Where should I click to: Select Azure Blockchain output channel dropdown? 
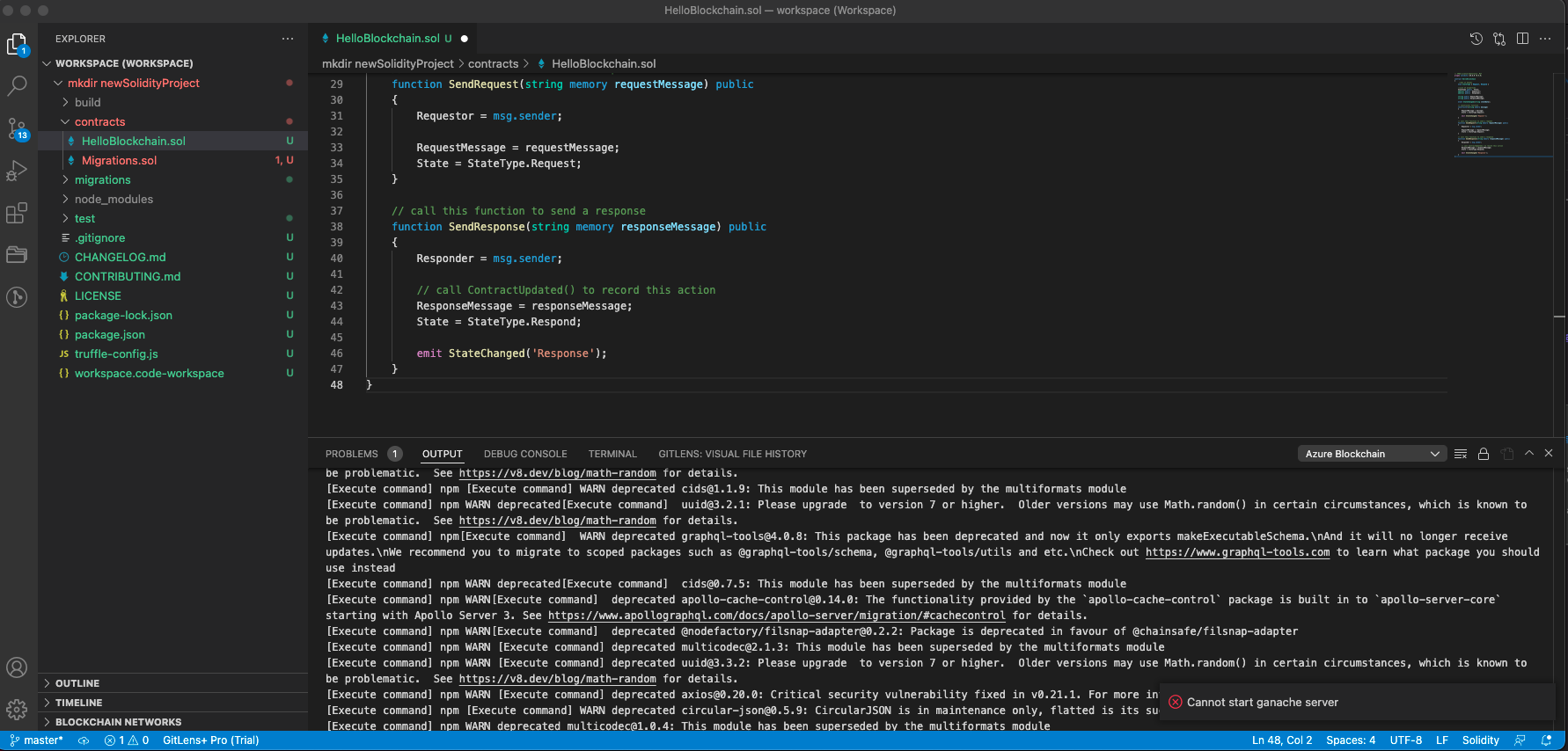[1372, 454]
